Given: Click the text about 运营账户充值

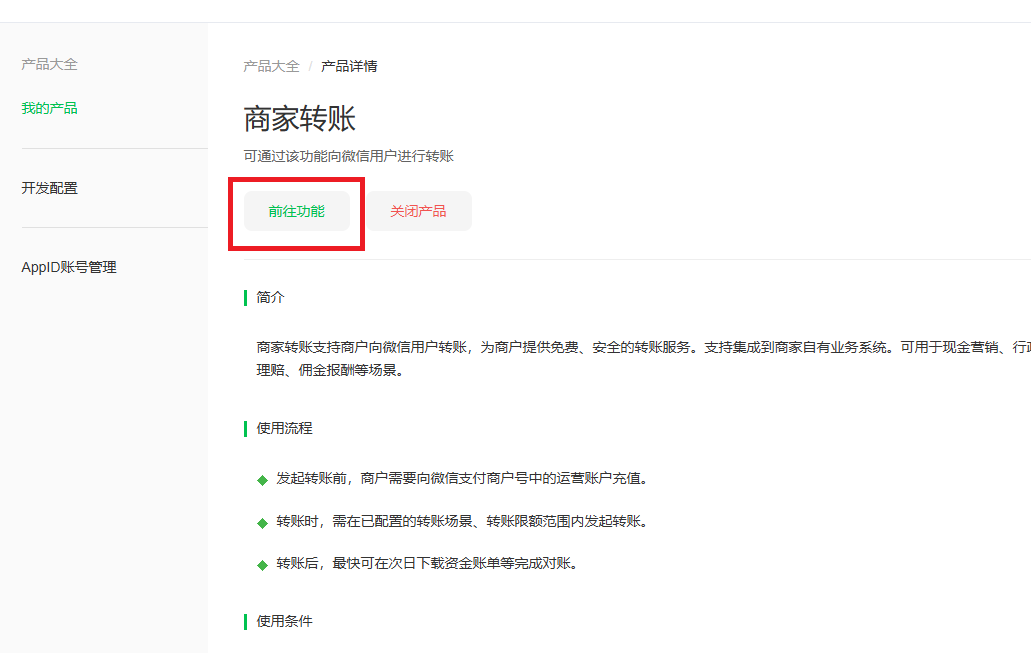Looking at the screenshot, I should coord(462,478).
